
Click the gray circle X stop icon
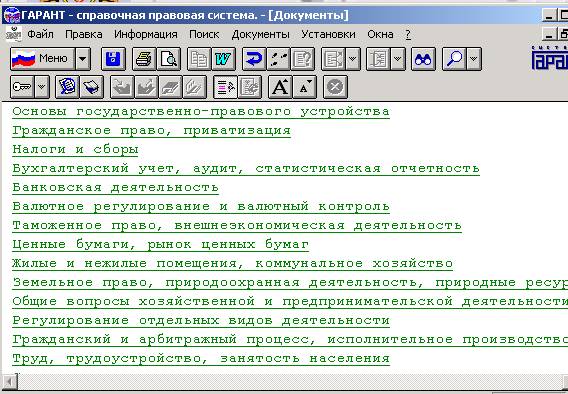335,87
